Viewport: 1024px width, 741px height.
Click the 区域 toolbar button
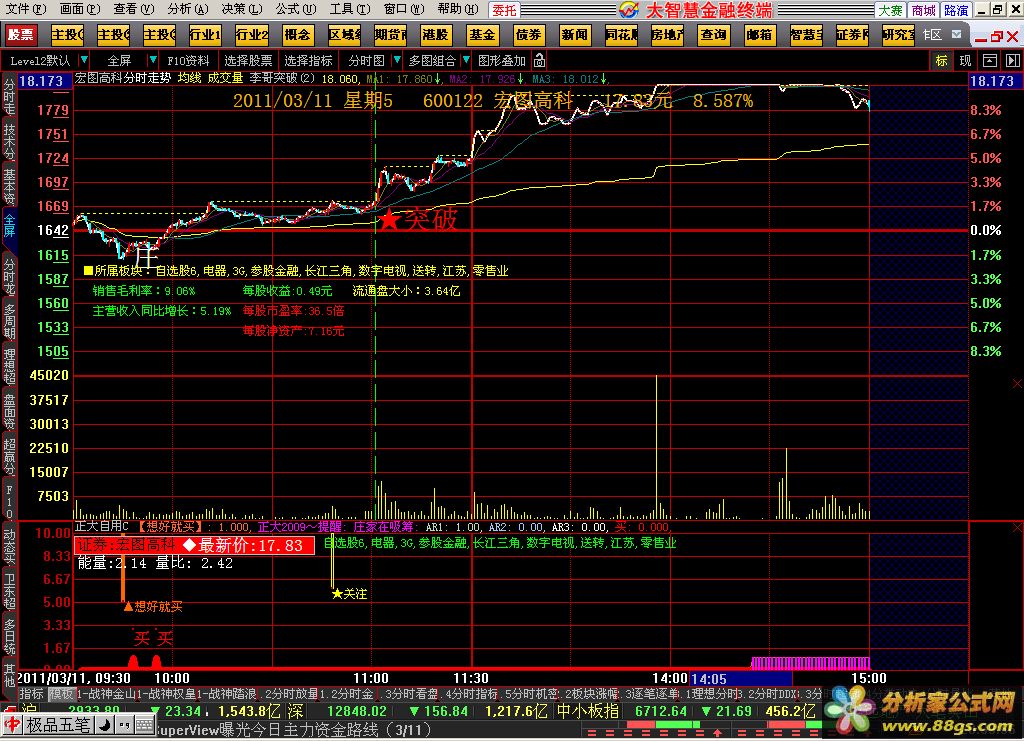pos(344,35)
